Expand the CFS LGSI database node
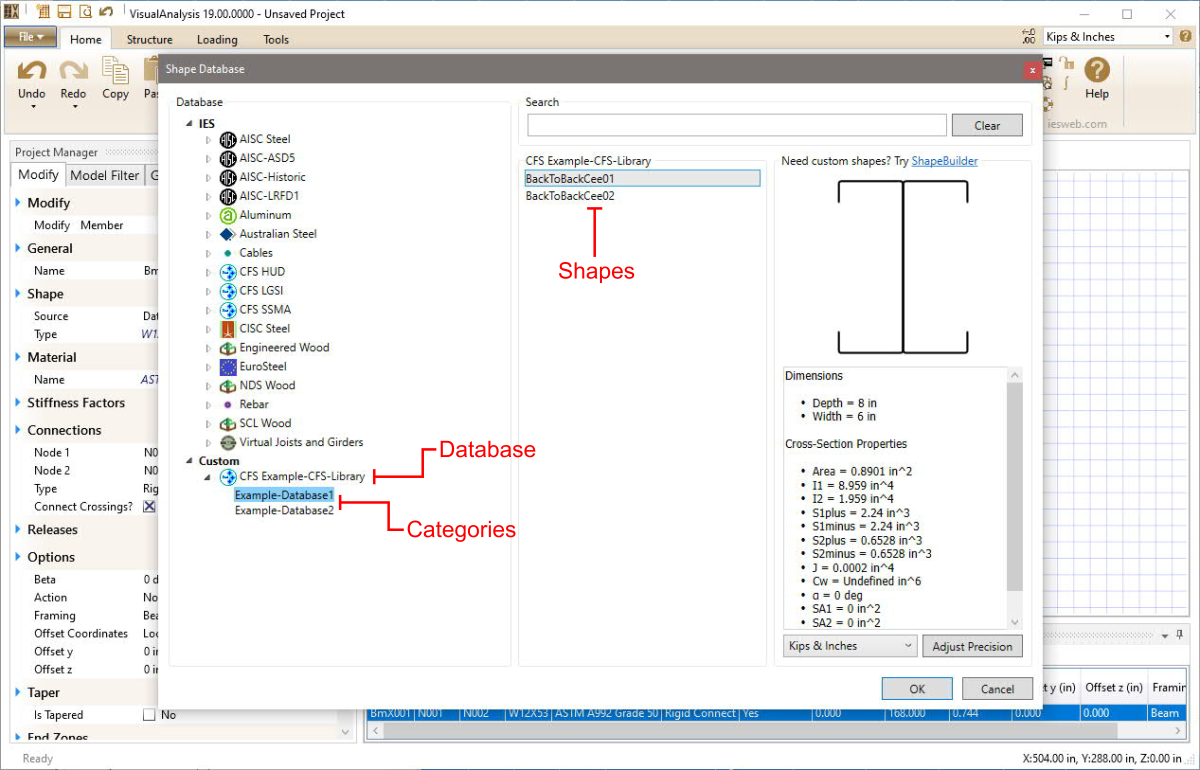This screenshot has width=1200, height=770. 209,291
